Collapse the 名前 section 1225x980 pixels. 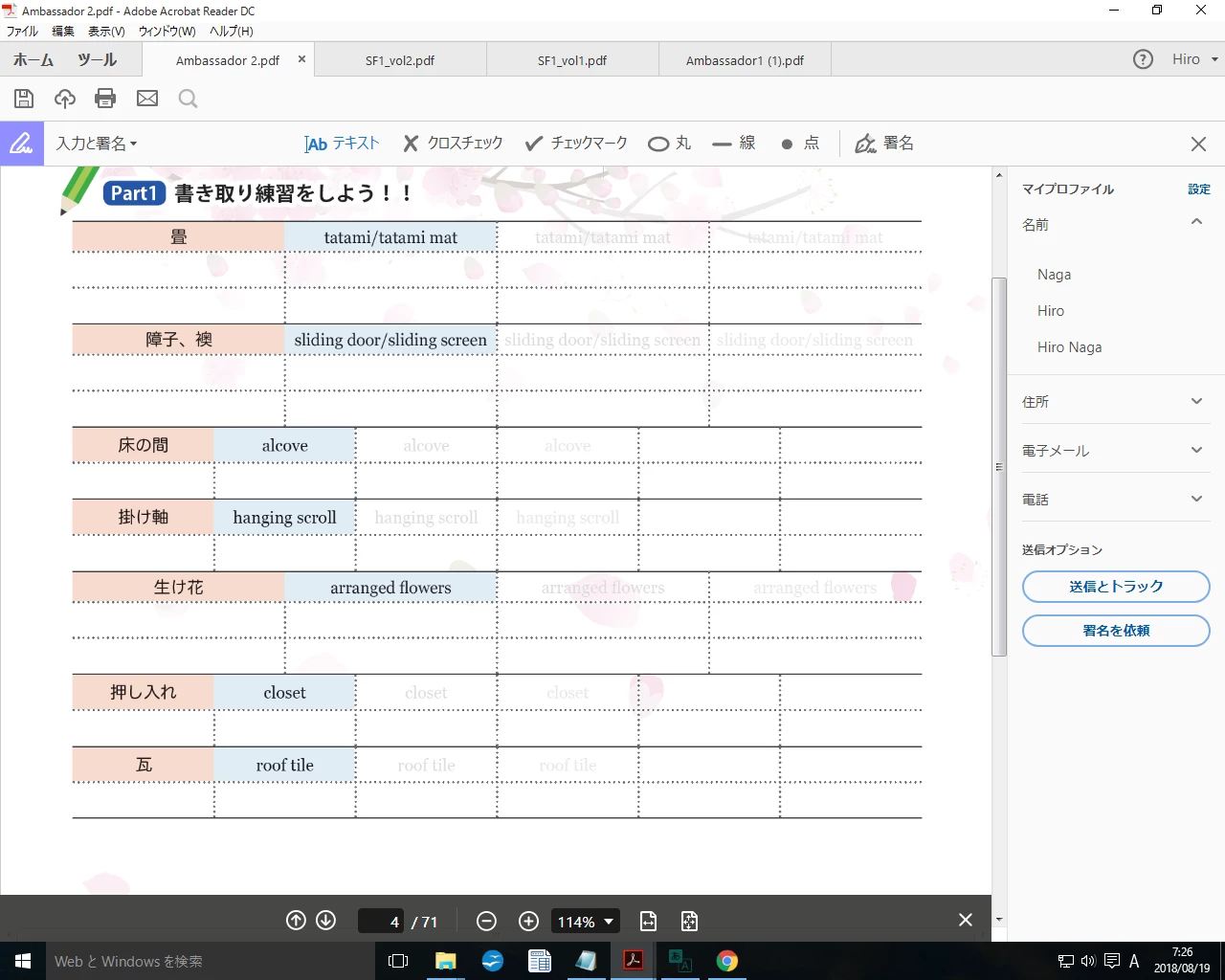(1196, 222)
